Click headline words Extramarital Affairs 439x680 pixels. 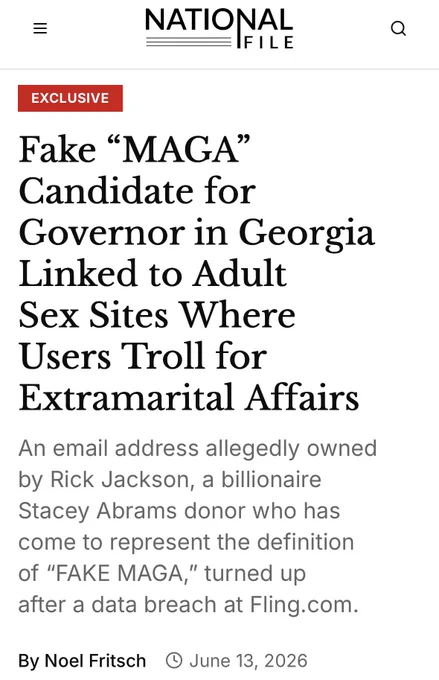189,397
